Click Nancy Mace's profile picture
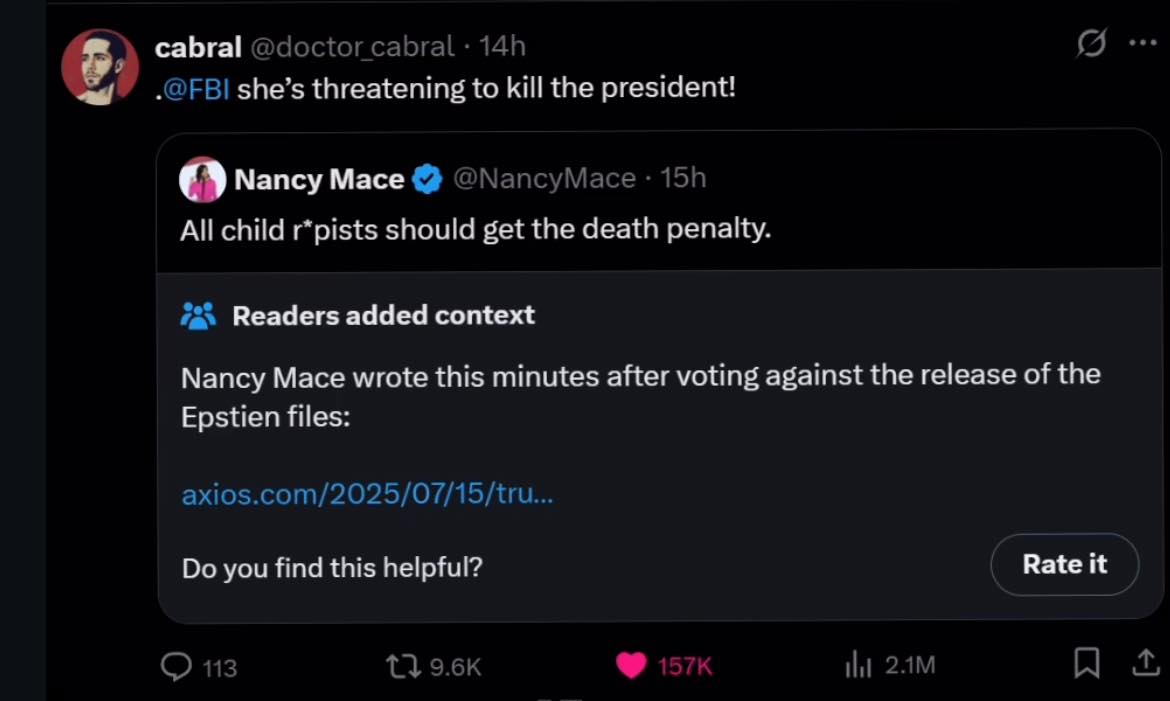The width and height of the screenshot is (1170, 701). (x=203, y=179)
